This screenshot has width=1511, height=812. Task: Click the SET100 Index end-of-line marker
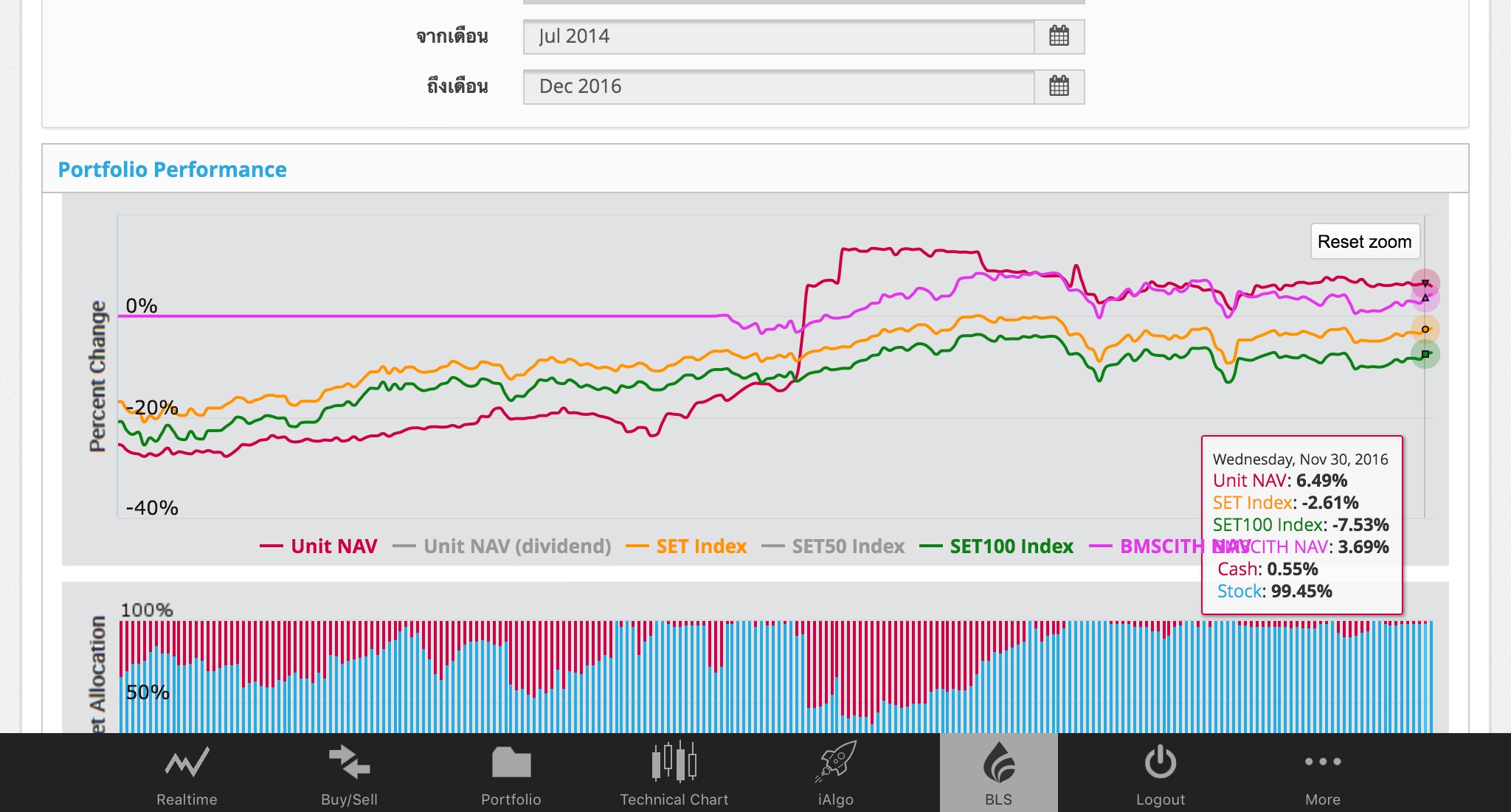tap(1425, 354)
